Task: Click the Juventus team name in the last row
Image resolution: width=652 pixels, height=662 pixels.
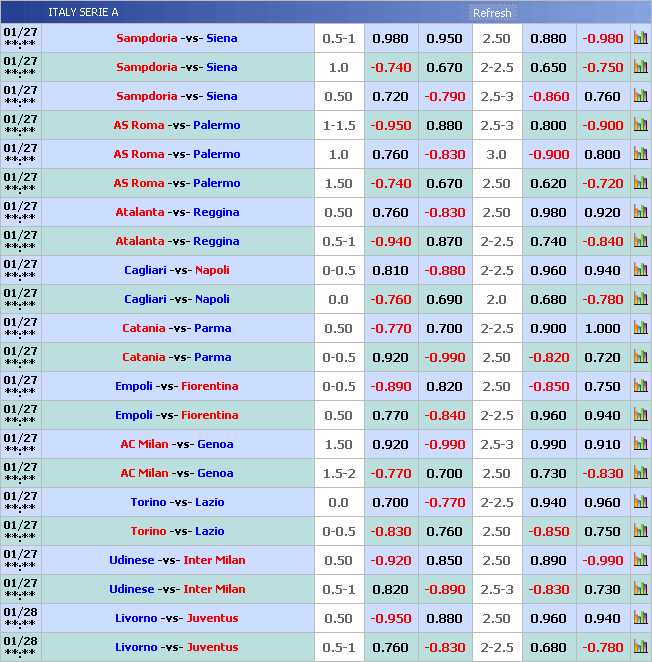Action: click(x=213, y=647)
